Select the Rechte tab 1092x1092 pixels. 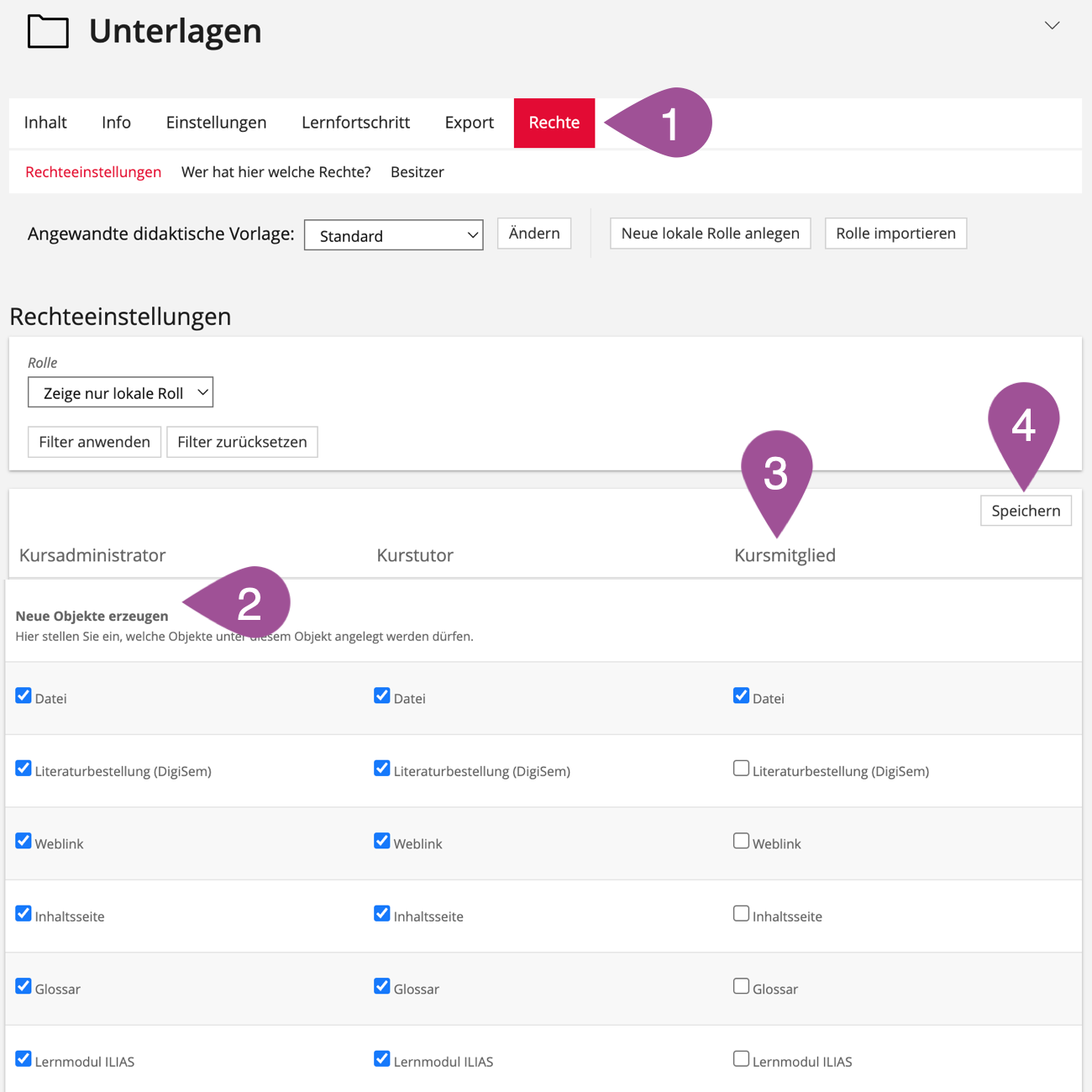554,123
